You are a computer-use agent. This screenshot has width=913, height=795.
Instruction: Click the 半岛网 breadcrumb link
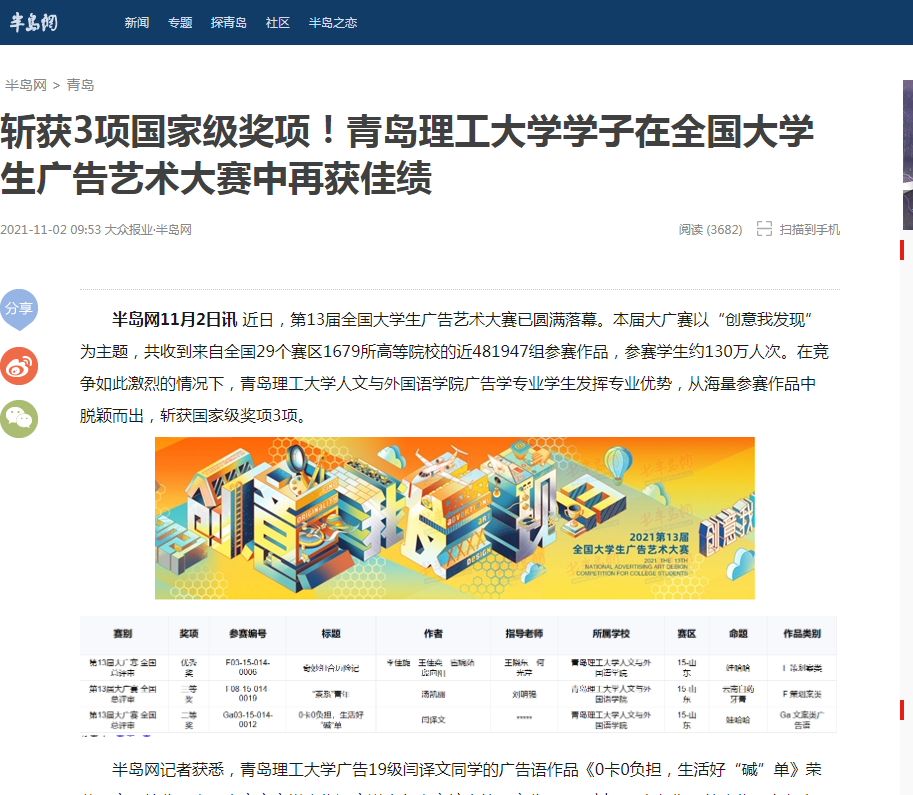pyautogui.click(x=26, y=85)
